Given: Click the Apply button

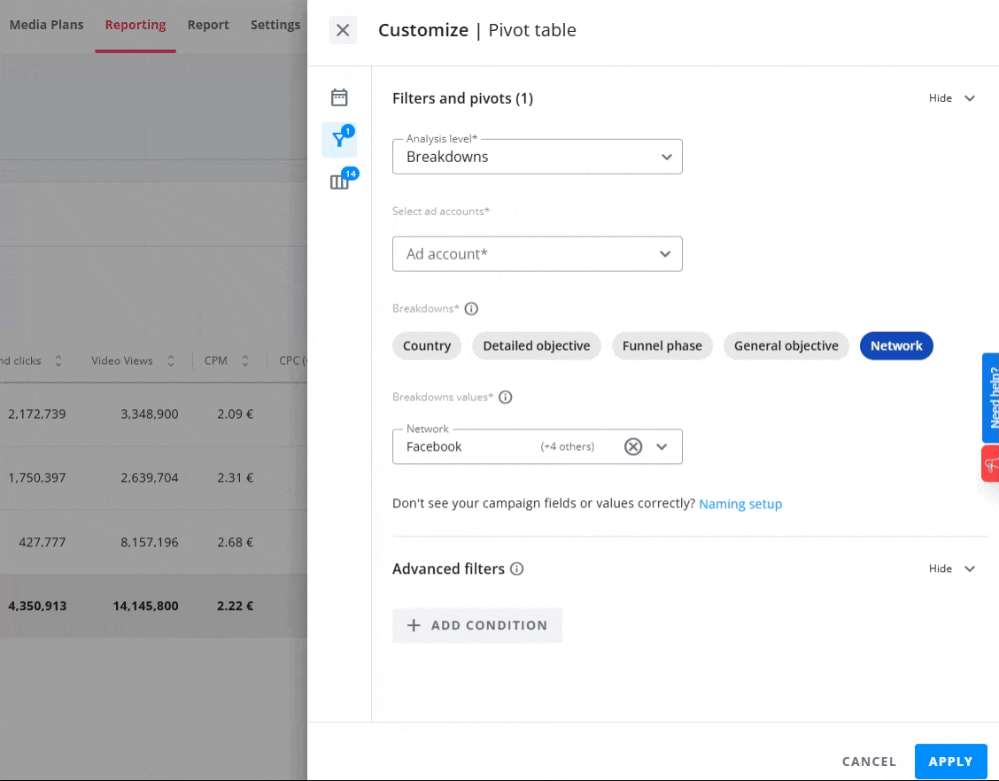Looking at the screenshot, I should 951,762.
